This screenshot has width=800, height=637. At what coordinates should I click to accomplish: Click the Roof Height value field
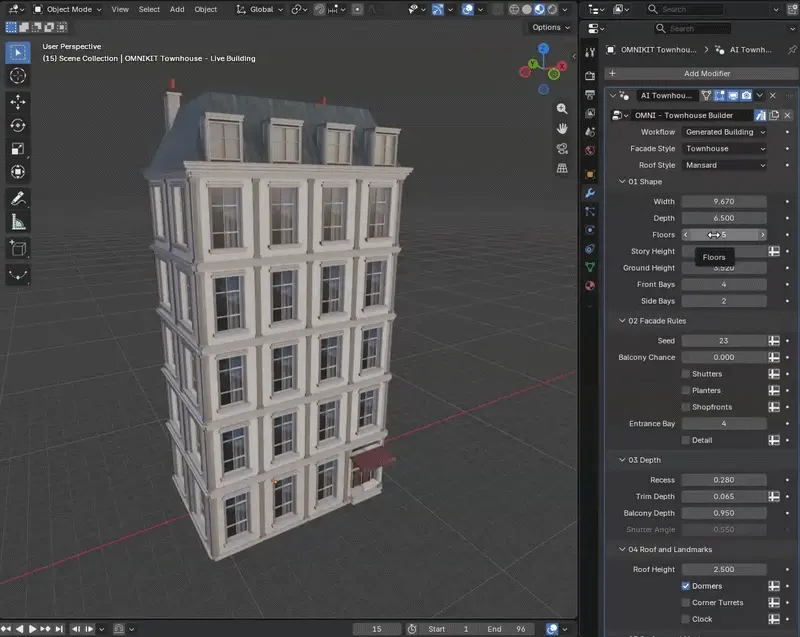tap(724, 569)
